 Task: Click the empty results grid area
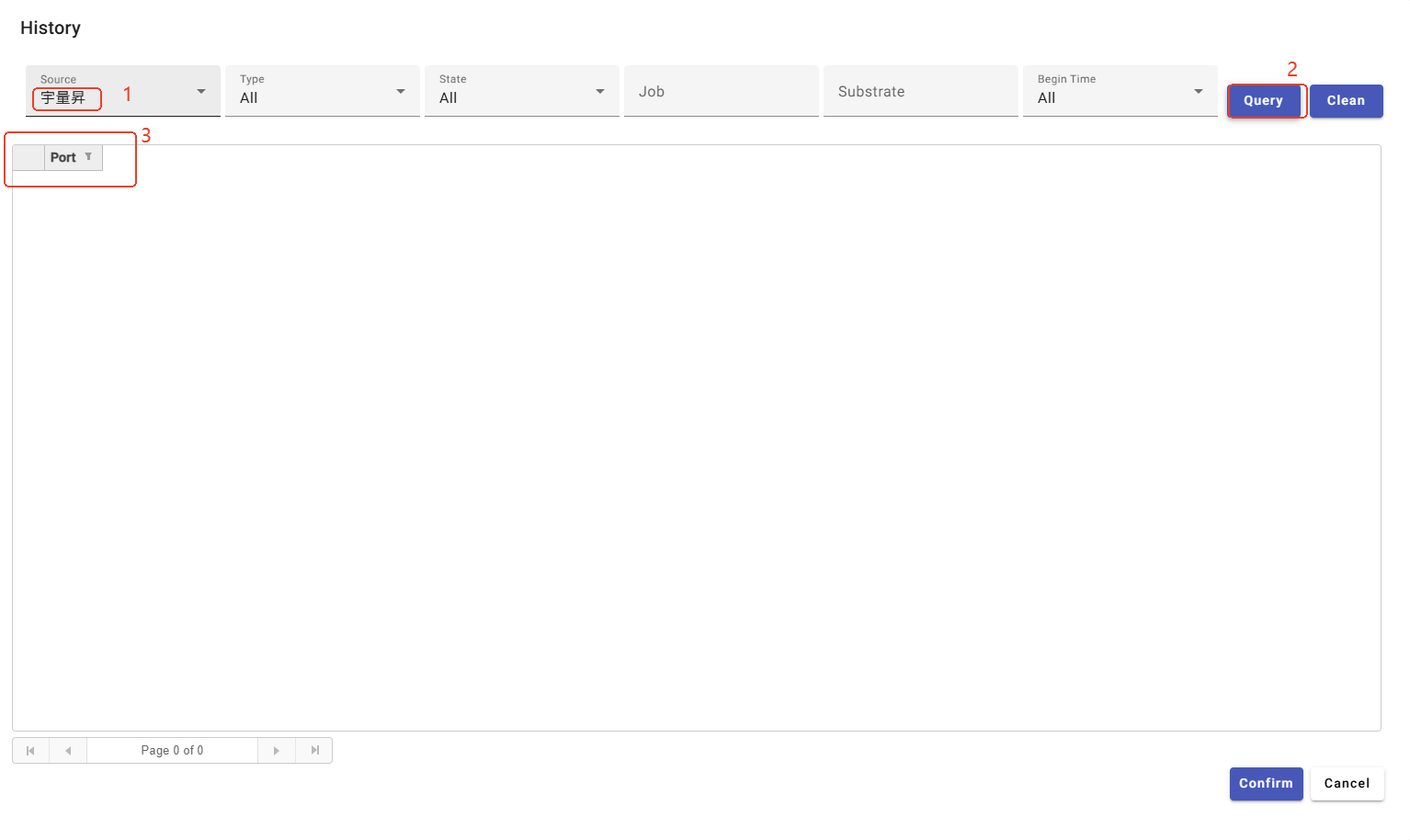click(696, 441)
